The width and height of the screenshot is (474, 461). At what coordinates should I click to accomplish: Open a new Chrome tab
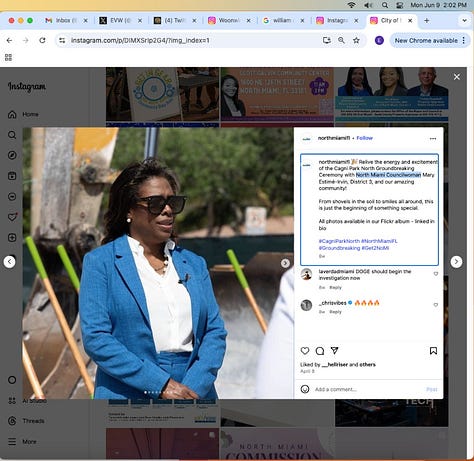[x=427, y=21]
